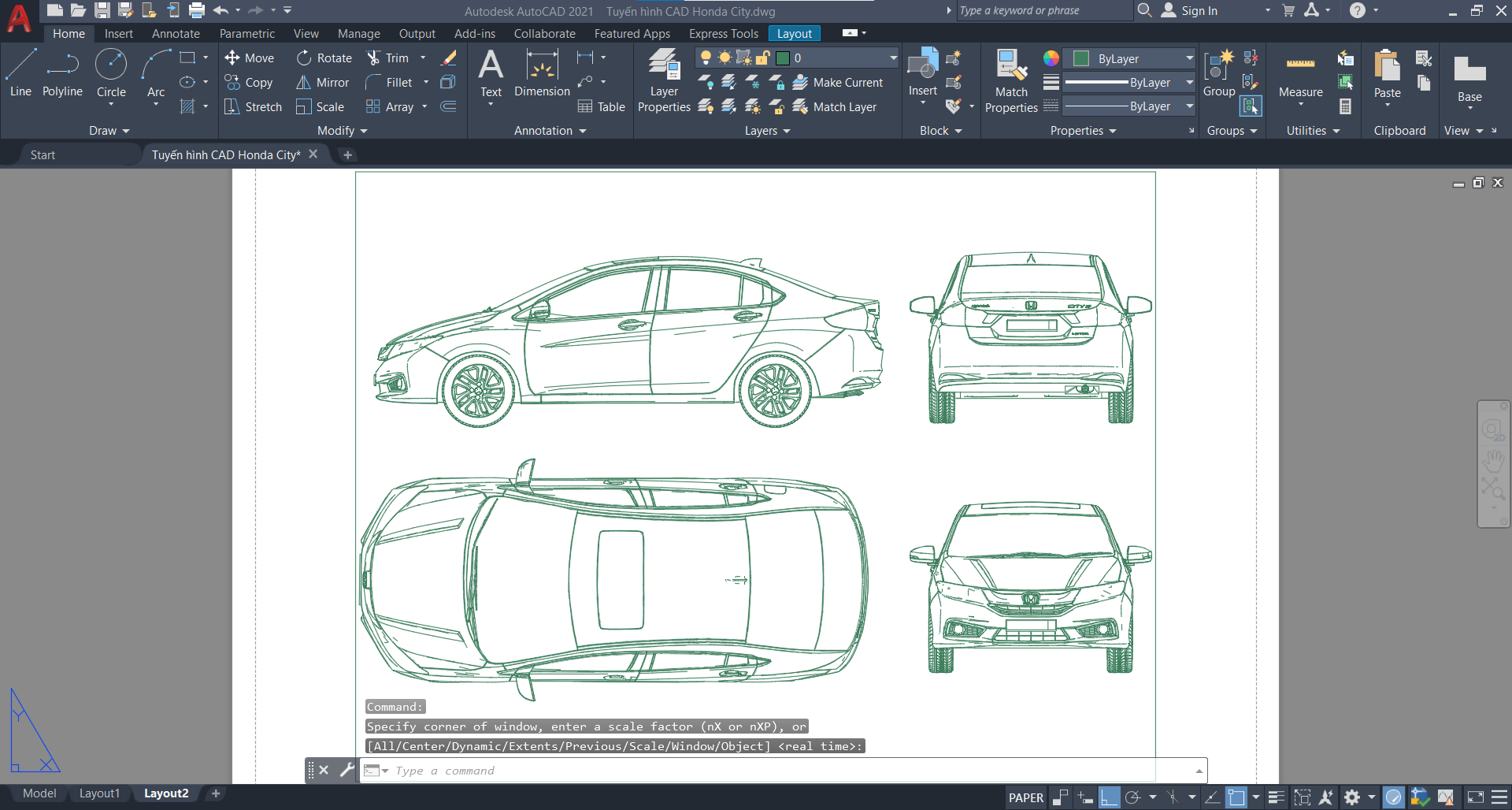Select the Arc tool
The image size is (1512, 810).
[156, 73]
